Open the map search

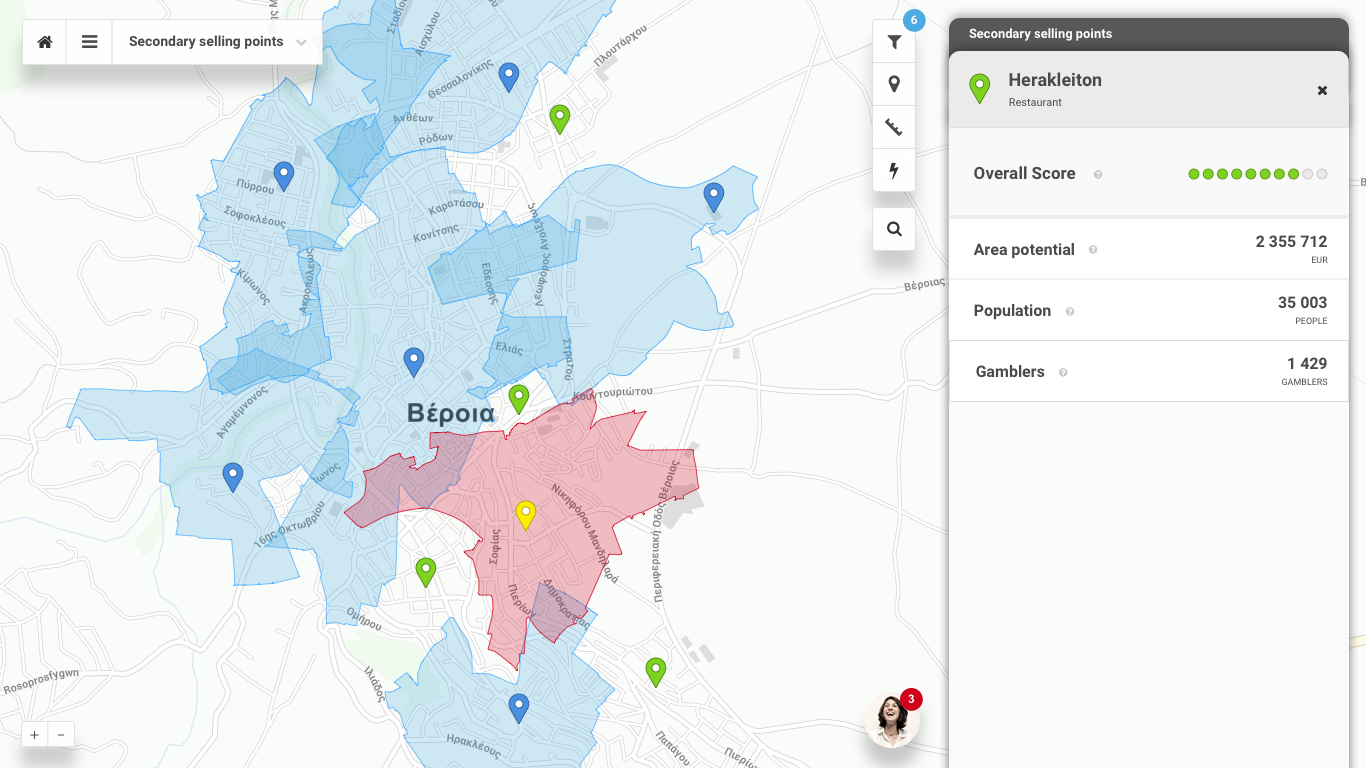coord(894,229)
